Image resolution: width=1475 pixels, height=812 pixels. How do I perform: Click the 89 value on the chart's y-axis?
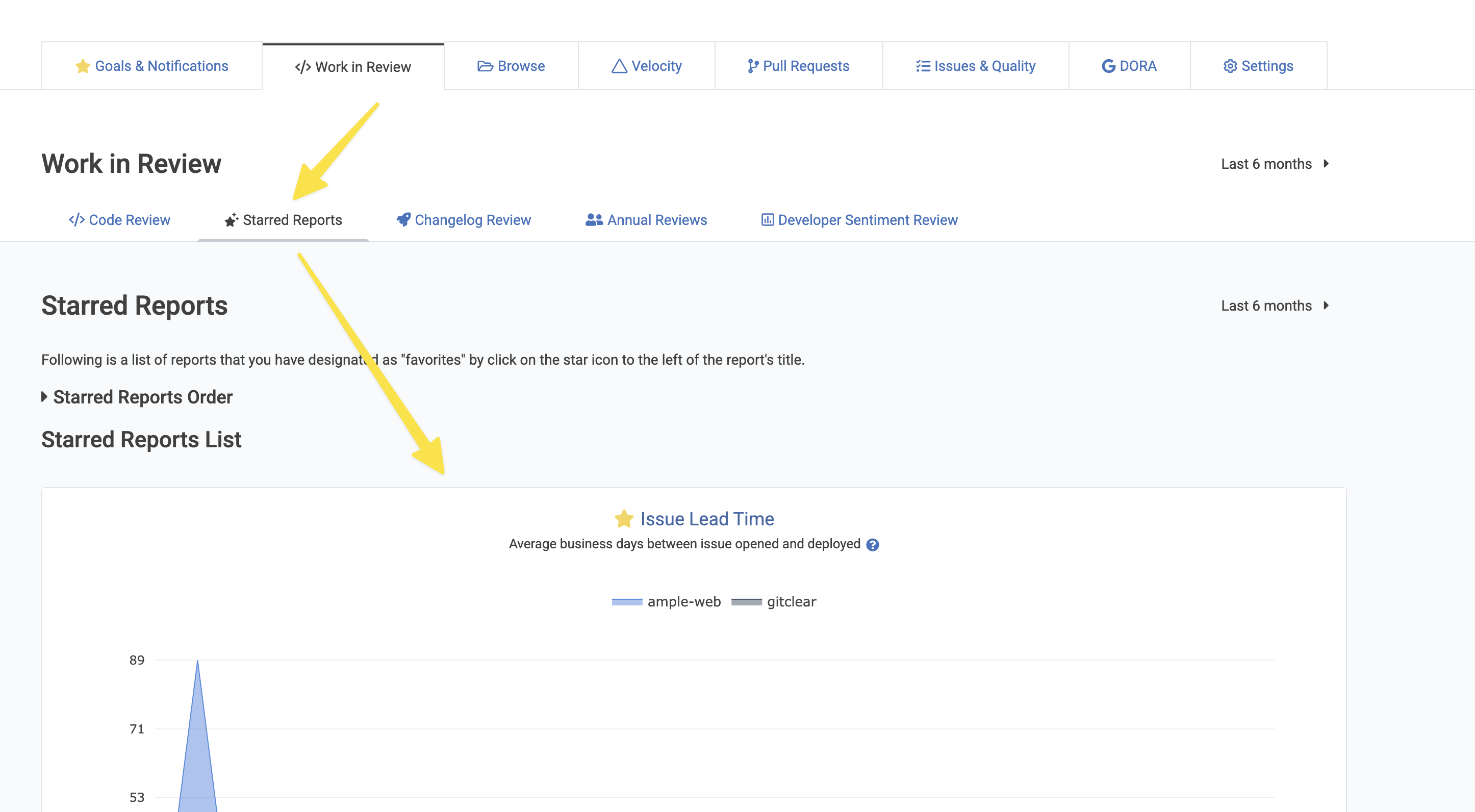click(x=137, y=660)
